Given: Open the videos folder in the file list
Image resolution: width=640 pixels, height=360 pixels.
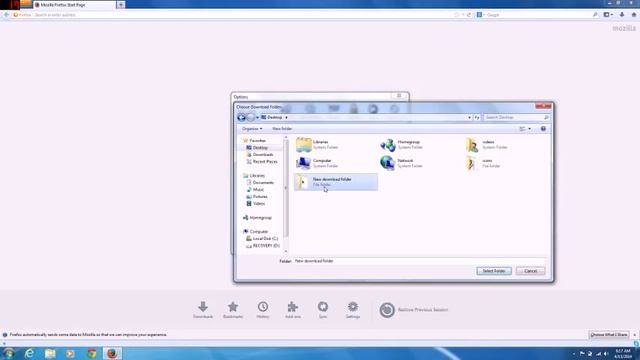Looking at the screenshot, I should 487,144.
